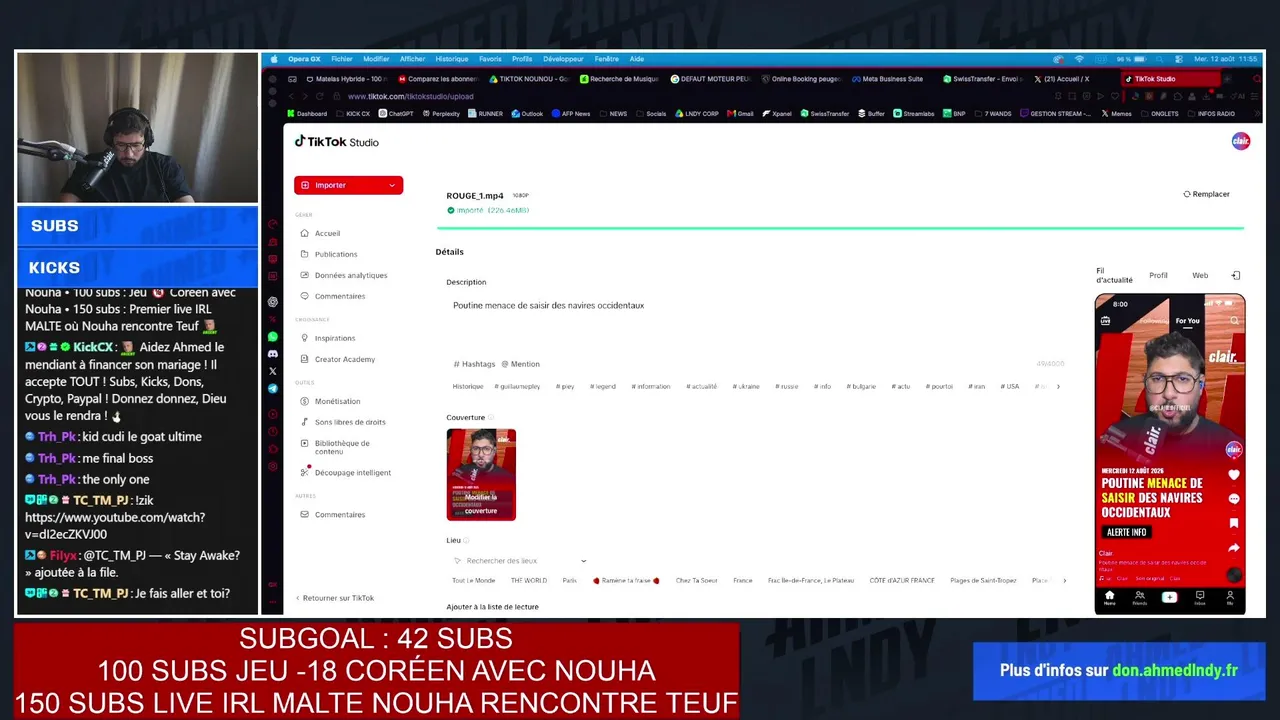Open Creator Academy icon
The width and height of the screenshot is (1280, 720).
[305, 359]
